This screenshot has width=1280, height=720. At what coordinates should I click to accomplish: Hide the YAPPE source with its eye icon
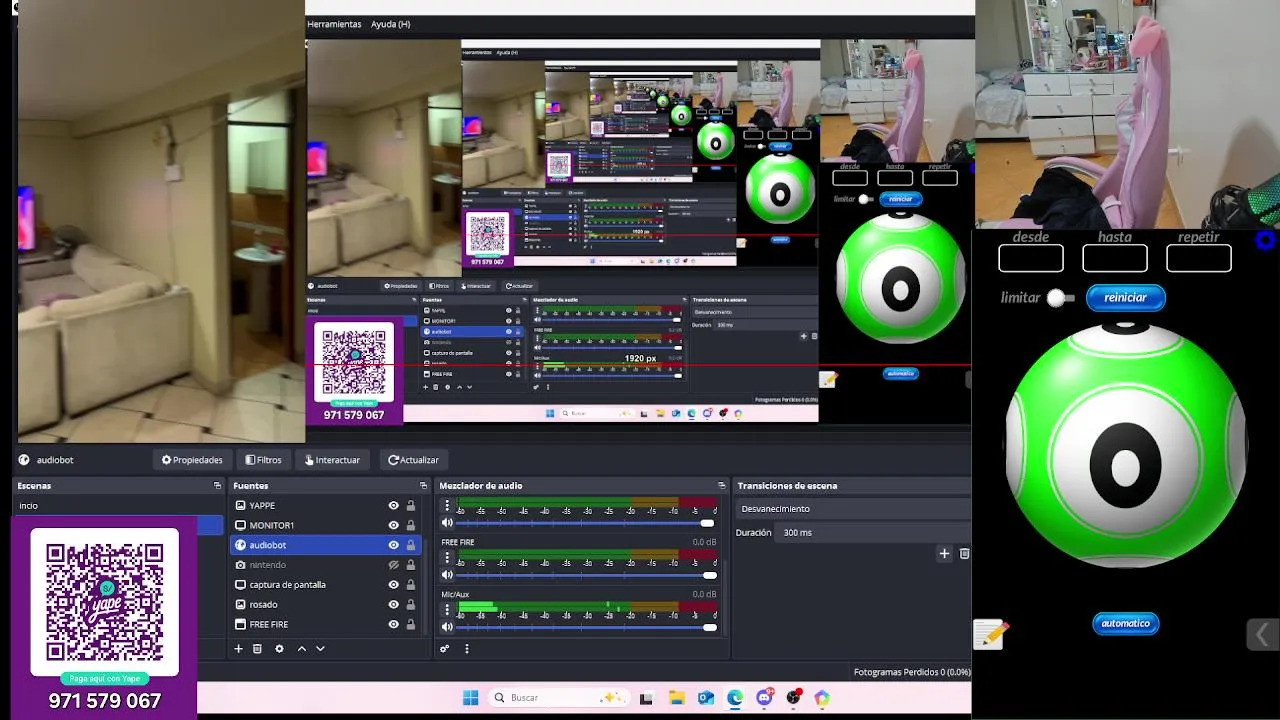point(394,506)
